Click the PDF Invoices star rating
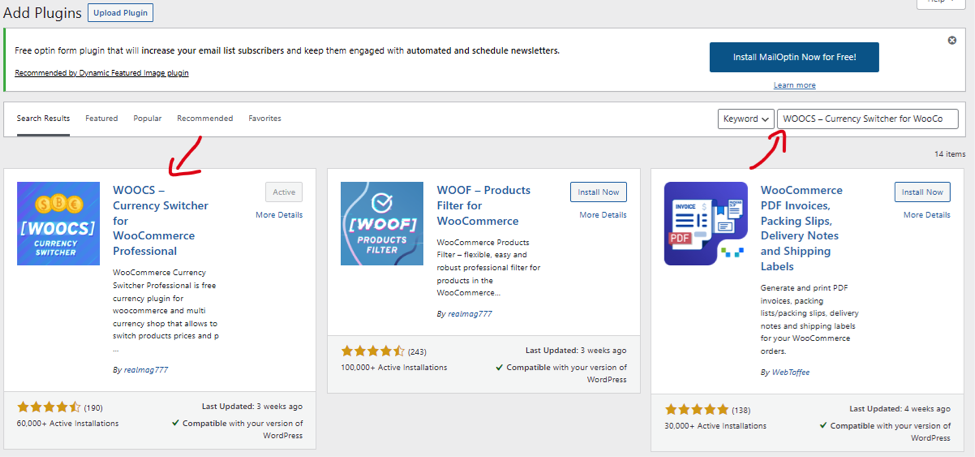The height and width of the screenshot is (457, 975). click(x=696, y=410)
